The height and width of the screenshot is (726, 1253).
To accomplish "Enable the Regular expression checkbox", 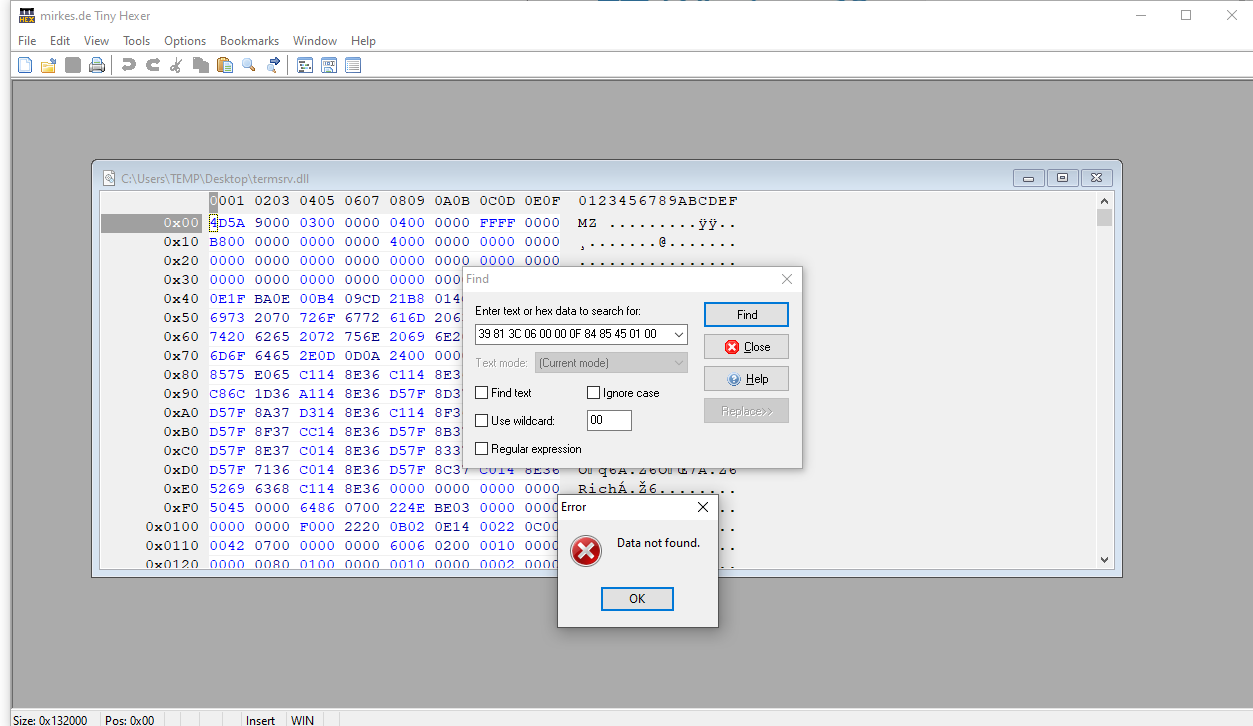I will pos(481,449).
